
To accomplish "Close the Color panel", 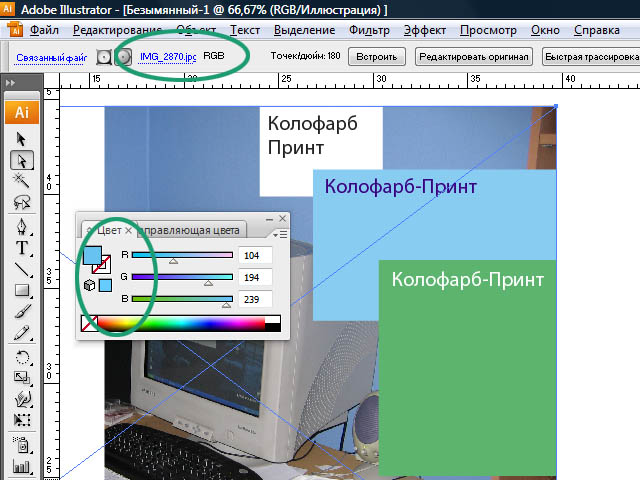I will coord(282,219).
